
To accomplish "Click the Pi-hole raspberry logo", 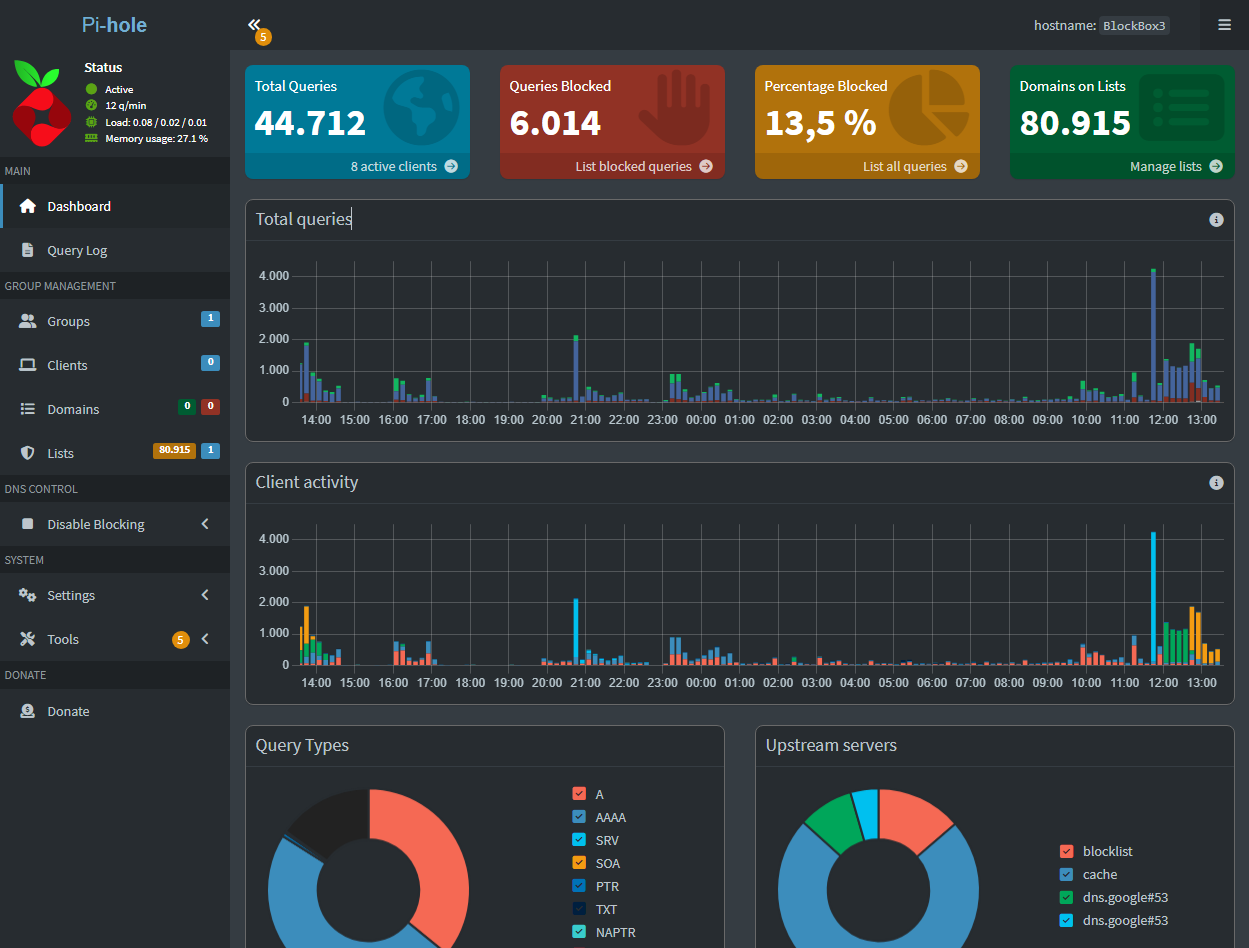I will click(42, 105).
